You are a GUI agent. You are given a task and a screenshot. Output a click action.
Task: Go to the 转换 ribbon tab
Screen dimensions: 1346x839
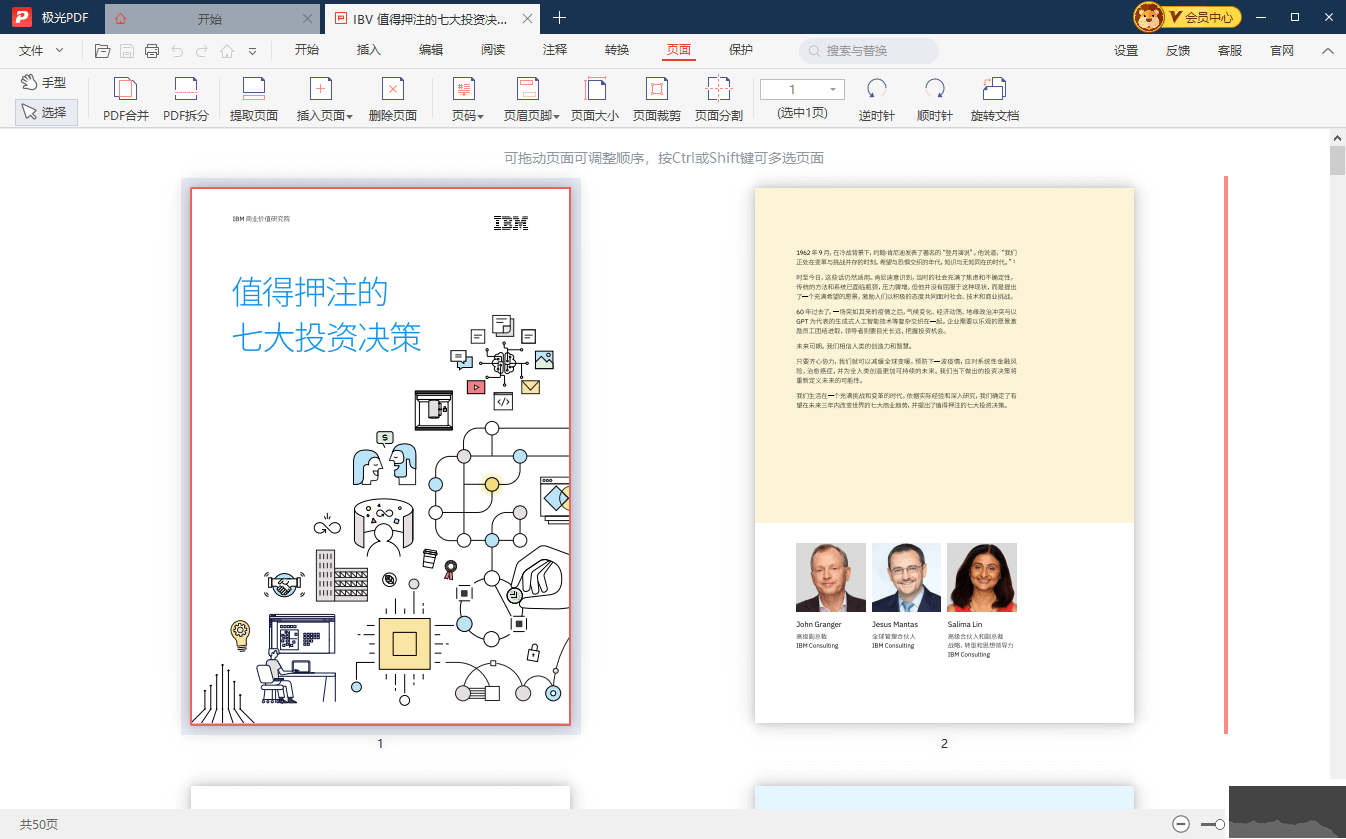[617, 50]
